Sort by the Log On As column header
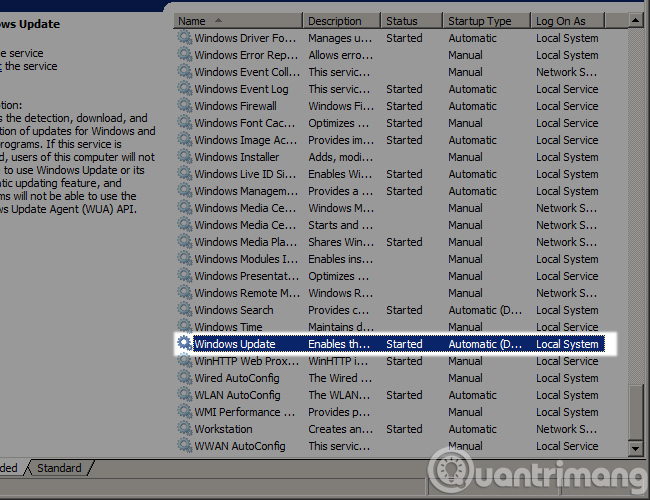This screenshot has height=500, width=650. pyautogui.click(x=568, y=21)
